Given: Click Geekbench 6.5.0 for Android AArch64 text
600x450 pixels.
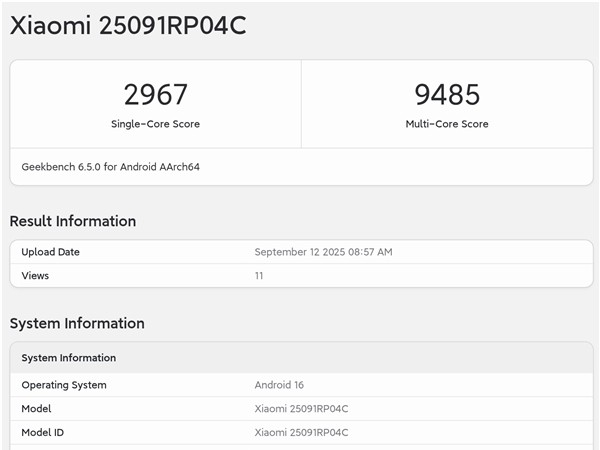Looking at the screenshot, I should coord(111,167).
